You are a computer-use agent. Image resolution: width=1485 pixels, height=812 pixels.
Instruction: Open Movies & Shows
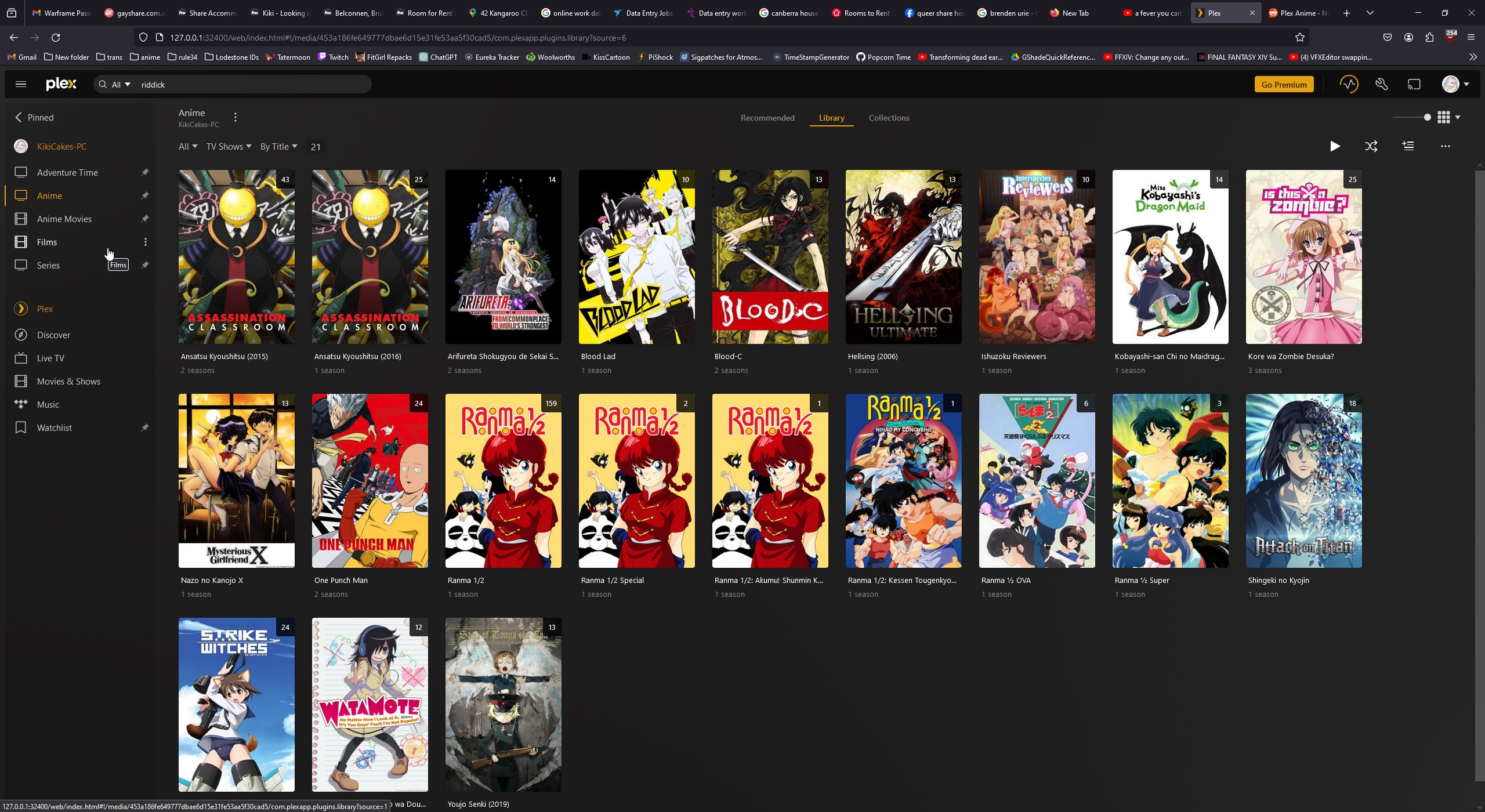pyautogui.click(x=68, y=381)
